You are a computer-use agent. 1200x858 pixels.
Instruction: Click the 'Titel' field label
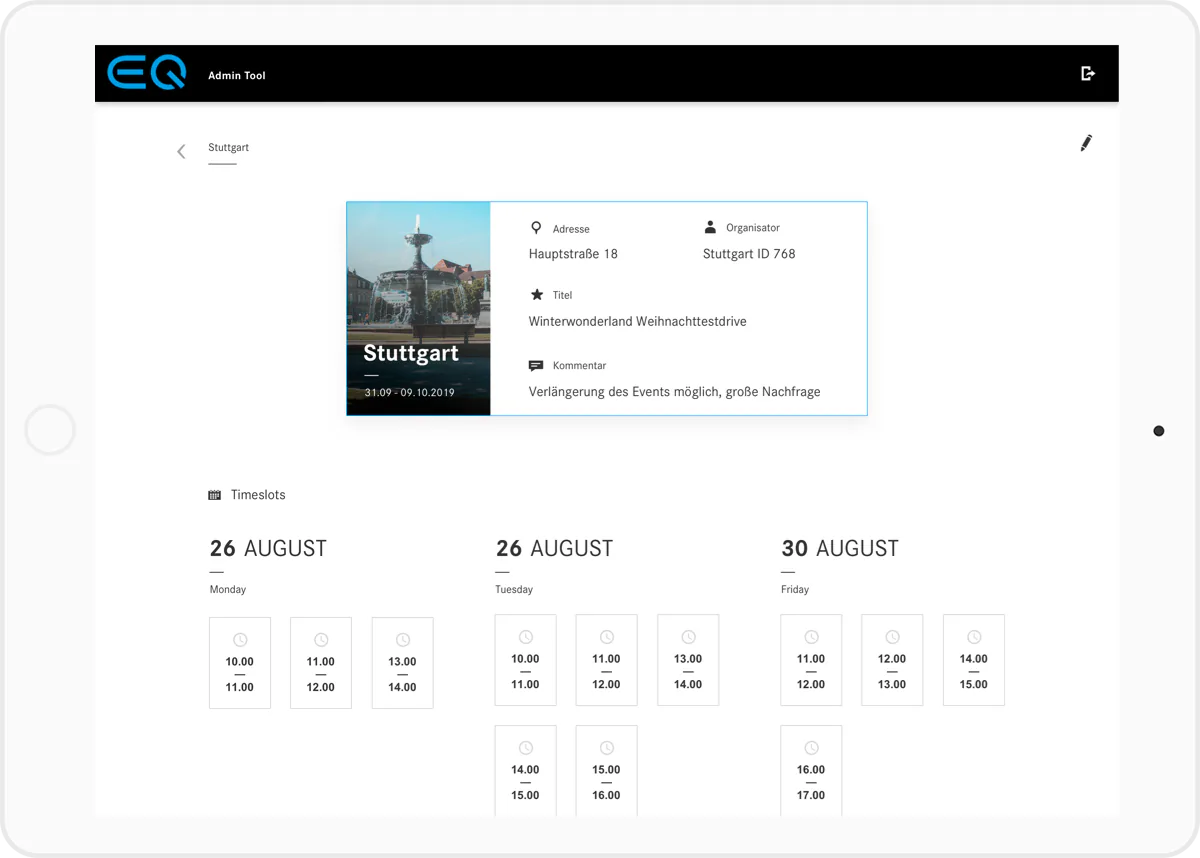562,295
